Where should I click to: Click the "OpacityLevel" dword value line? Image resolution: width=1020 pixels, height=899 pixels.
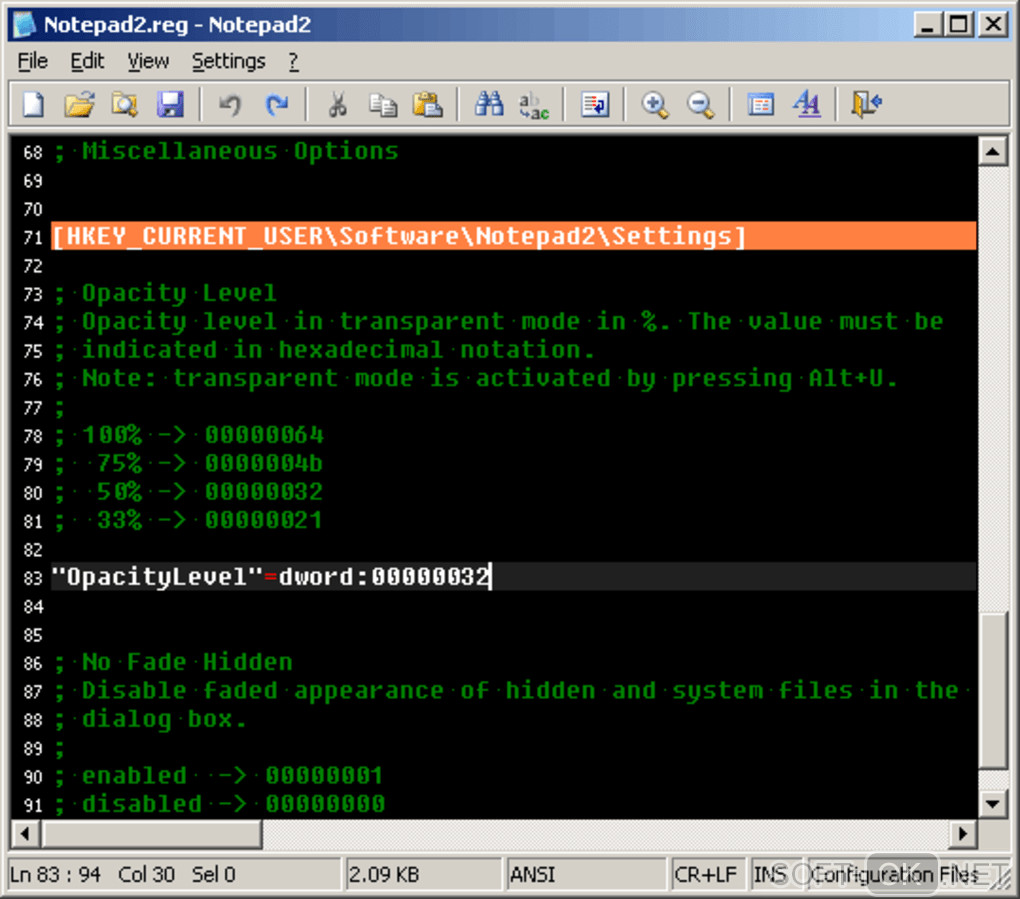tap(513, 576)
